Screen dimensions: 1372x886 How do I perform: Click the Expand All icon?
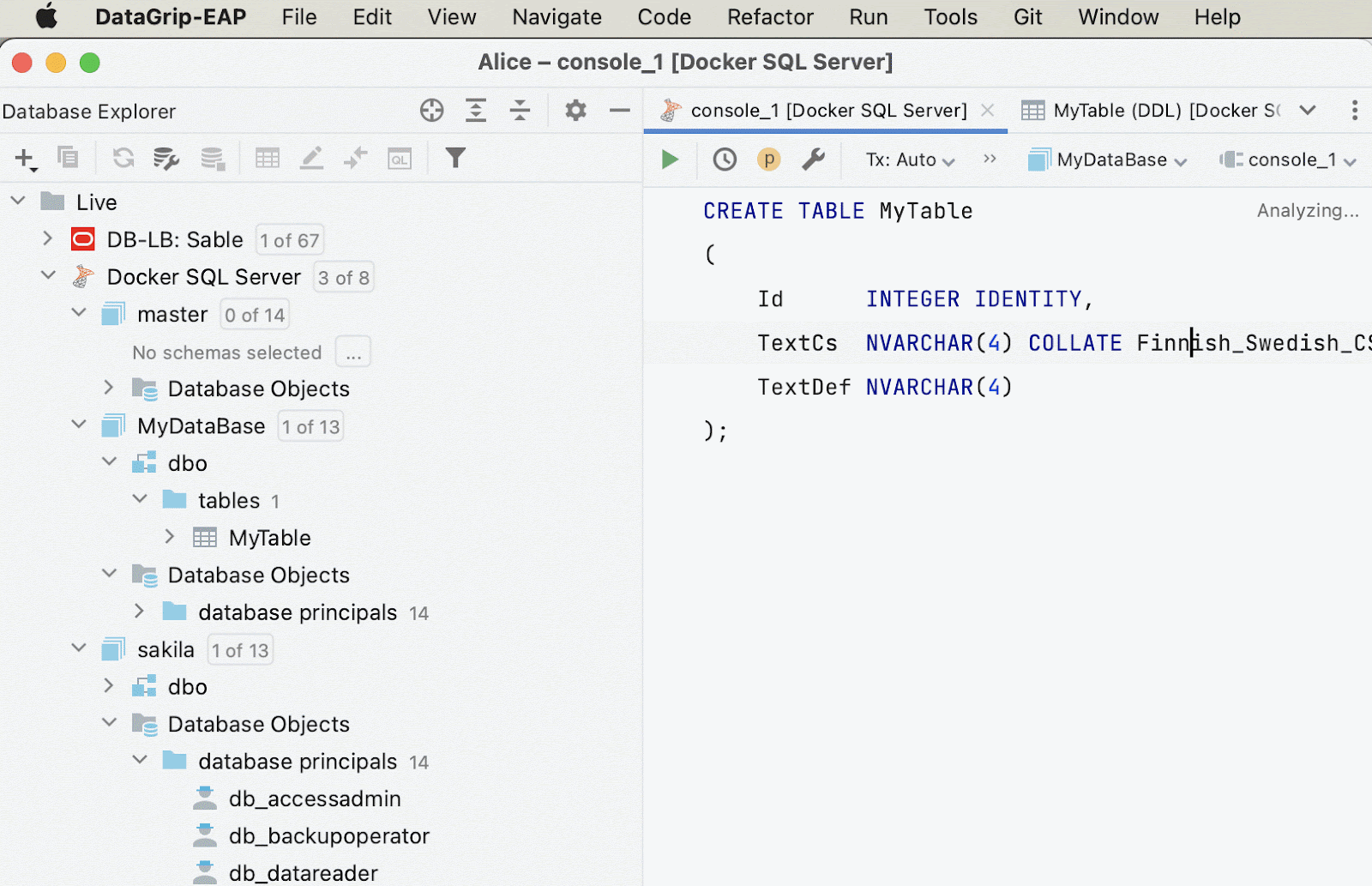coord(476,111)
